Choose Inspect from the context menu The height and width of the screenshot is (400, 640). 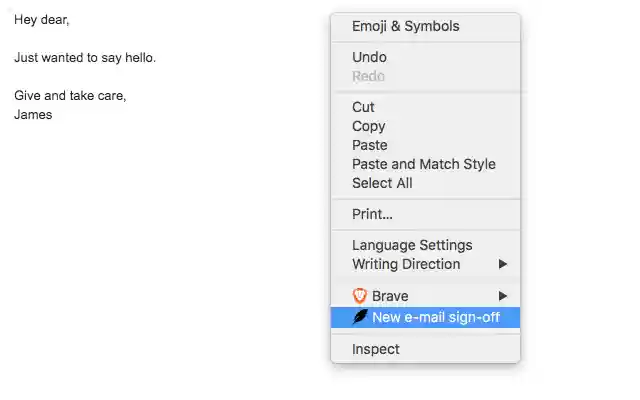pyautogui.click(x=375, y=349)
